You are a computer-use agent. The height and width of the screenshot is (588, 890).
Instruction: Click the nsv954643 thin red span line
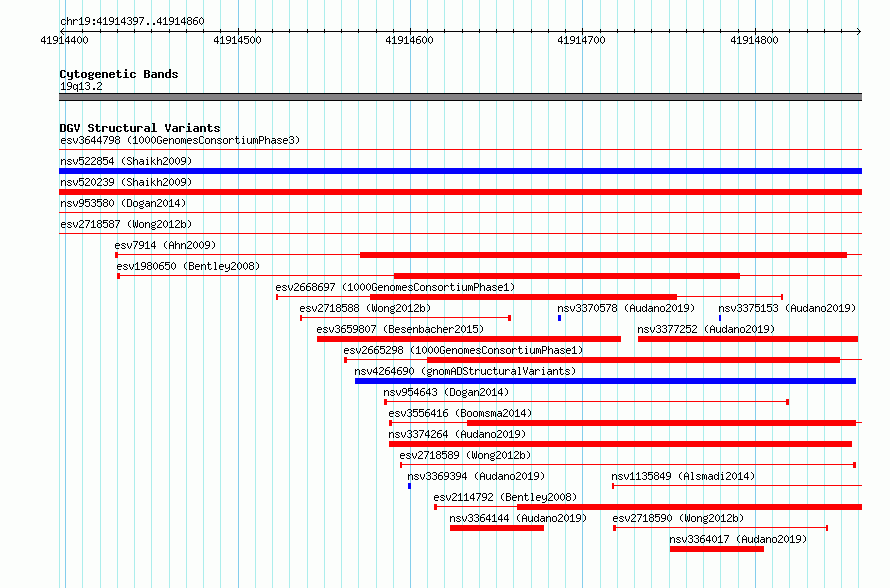click(x=586, y=402)
